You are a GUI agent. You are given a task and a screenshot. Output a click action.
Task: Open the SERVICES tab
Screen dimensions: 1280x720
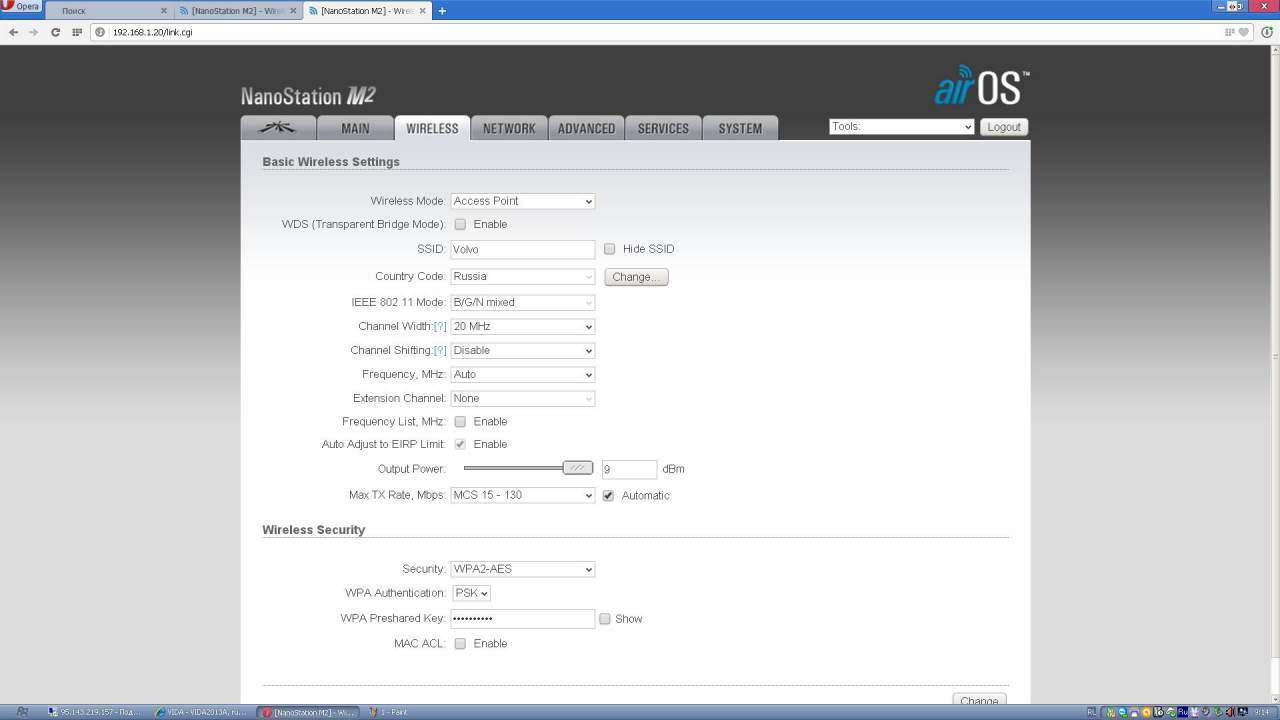pyautogui.click(x=663, y=128)
